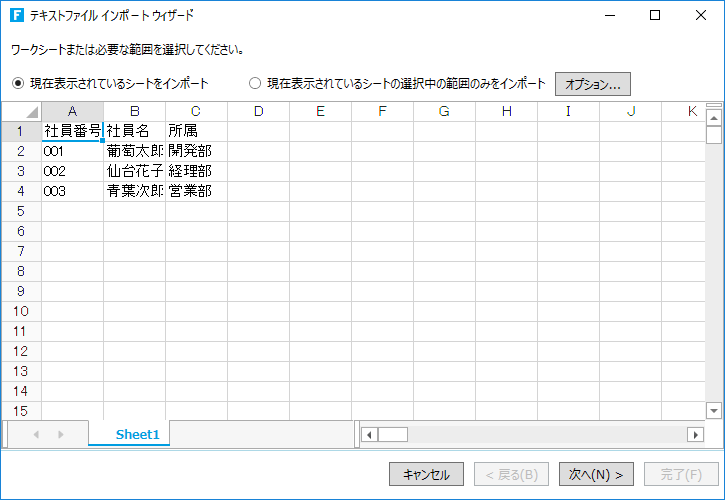Click the キャンセル button
Screen dimensions: 725x500
(x=426, y=474)
